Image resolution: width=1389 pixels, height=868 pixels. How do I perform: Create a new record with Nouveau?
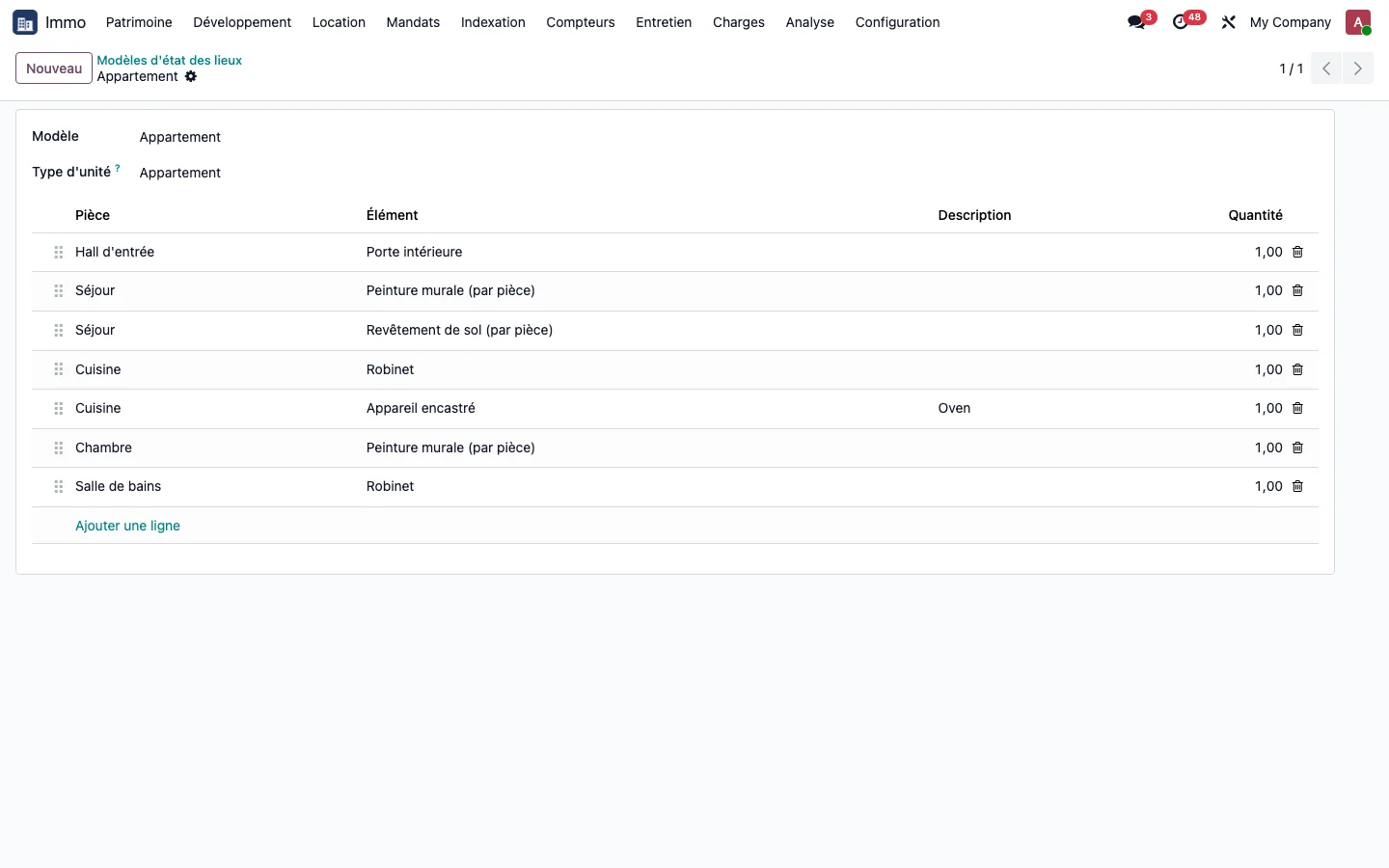pyautogui.click(x=54, y=68)
